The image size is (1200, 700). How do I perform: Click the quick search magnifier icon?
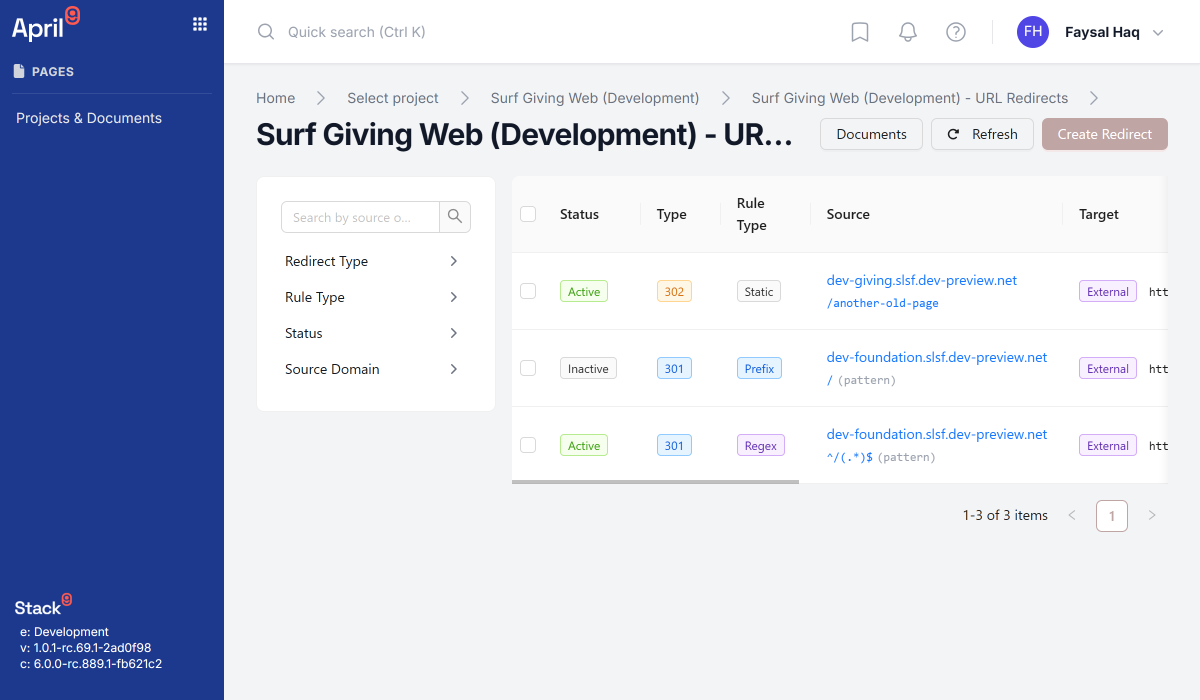266,32
